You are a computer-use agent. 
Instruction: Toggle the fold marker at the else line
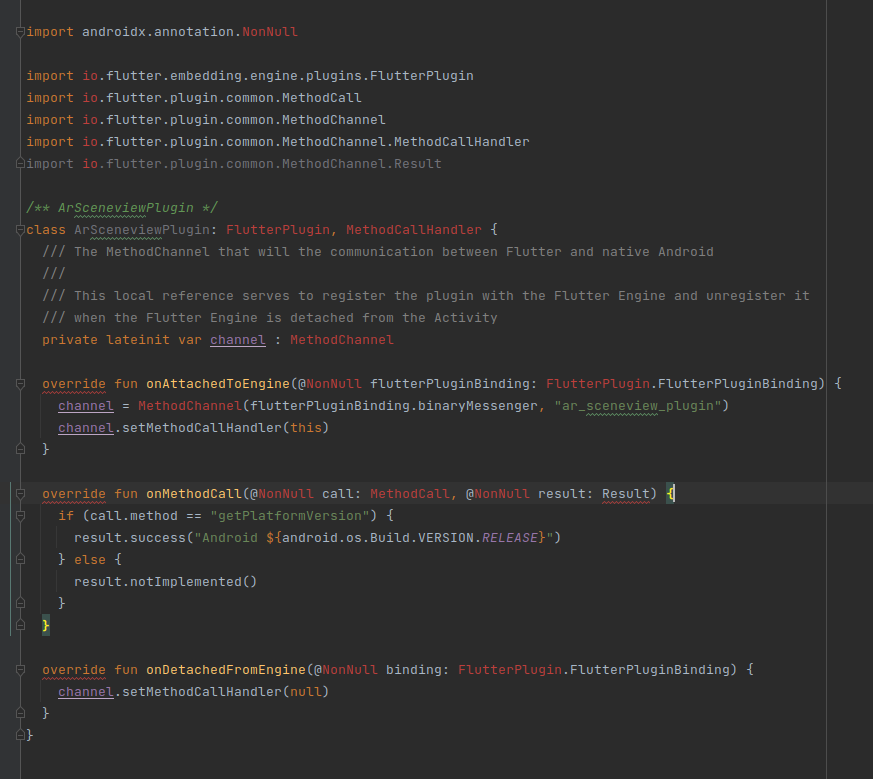(x=20, y=559)
